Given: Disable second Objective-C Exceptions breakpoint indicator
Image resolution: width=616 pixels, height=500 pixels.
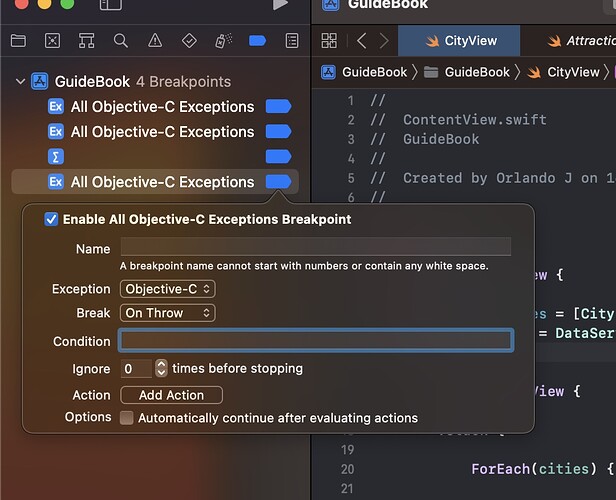Looking at the screenshot, I should tap(278, 132).
